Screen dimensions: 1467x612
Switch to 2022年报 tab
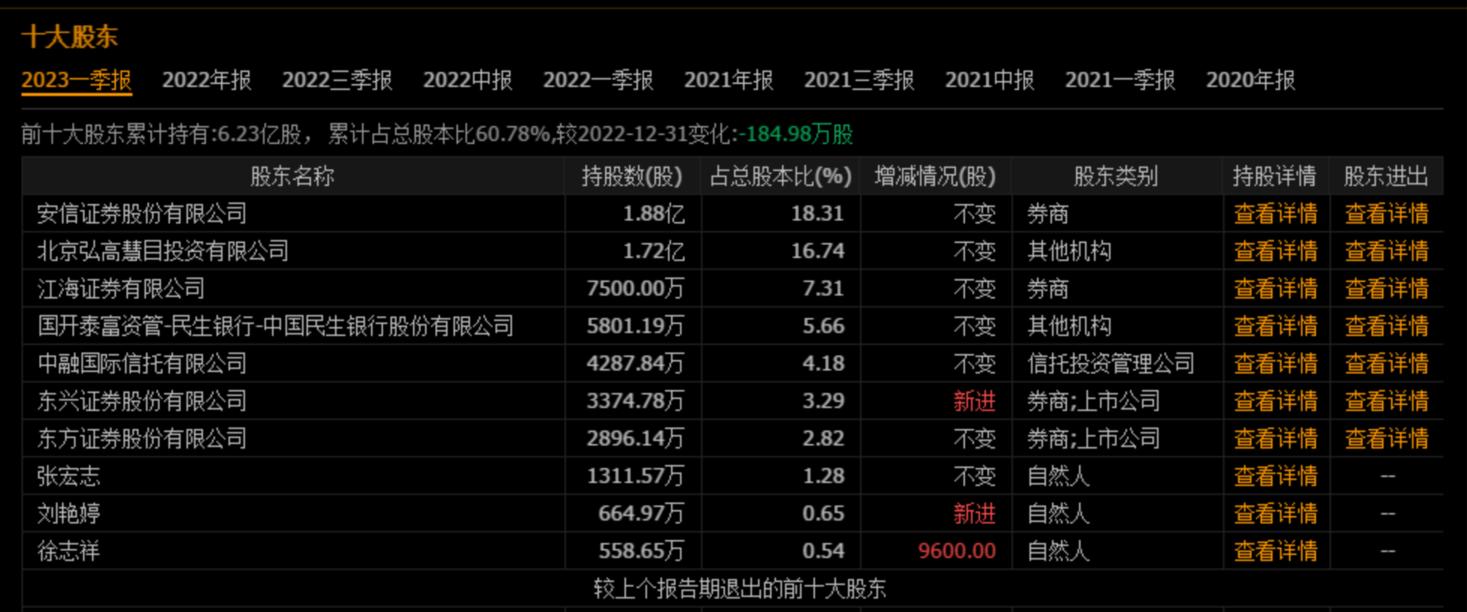point(207,80)
